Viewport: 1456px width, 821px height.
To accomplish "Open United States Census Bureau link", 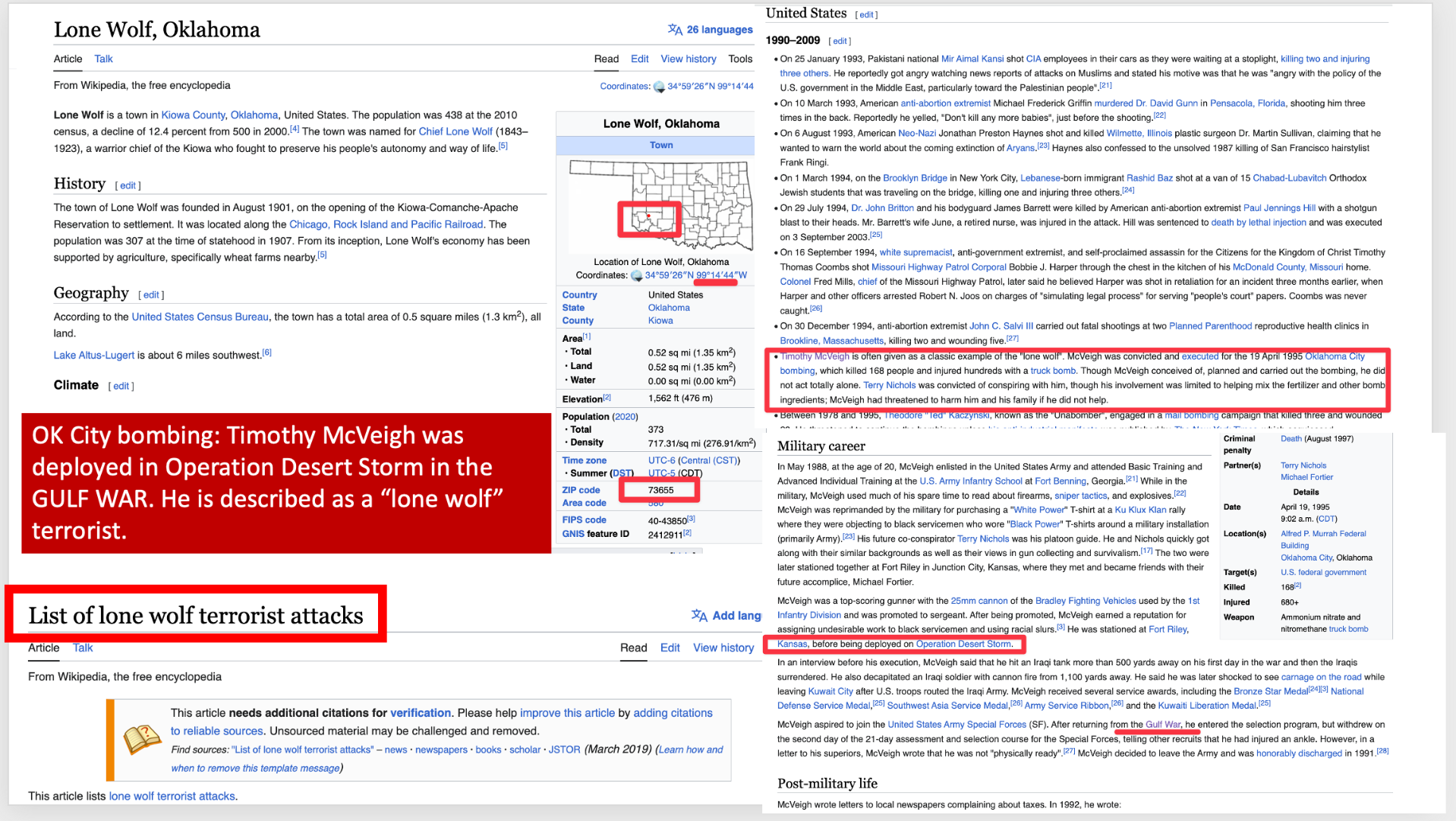I will click(200, 317).
